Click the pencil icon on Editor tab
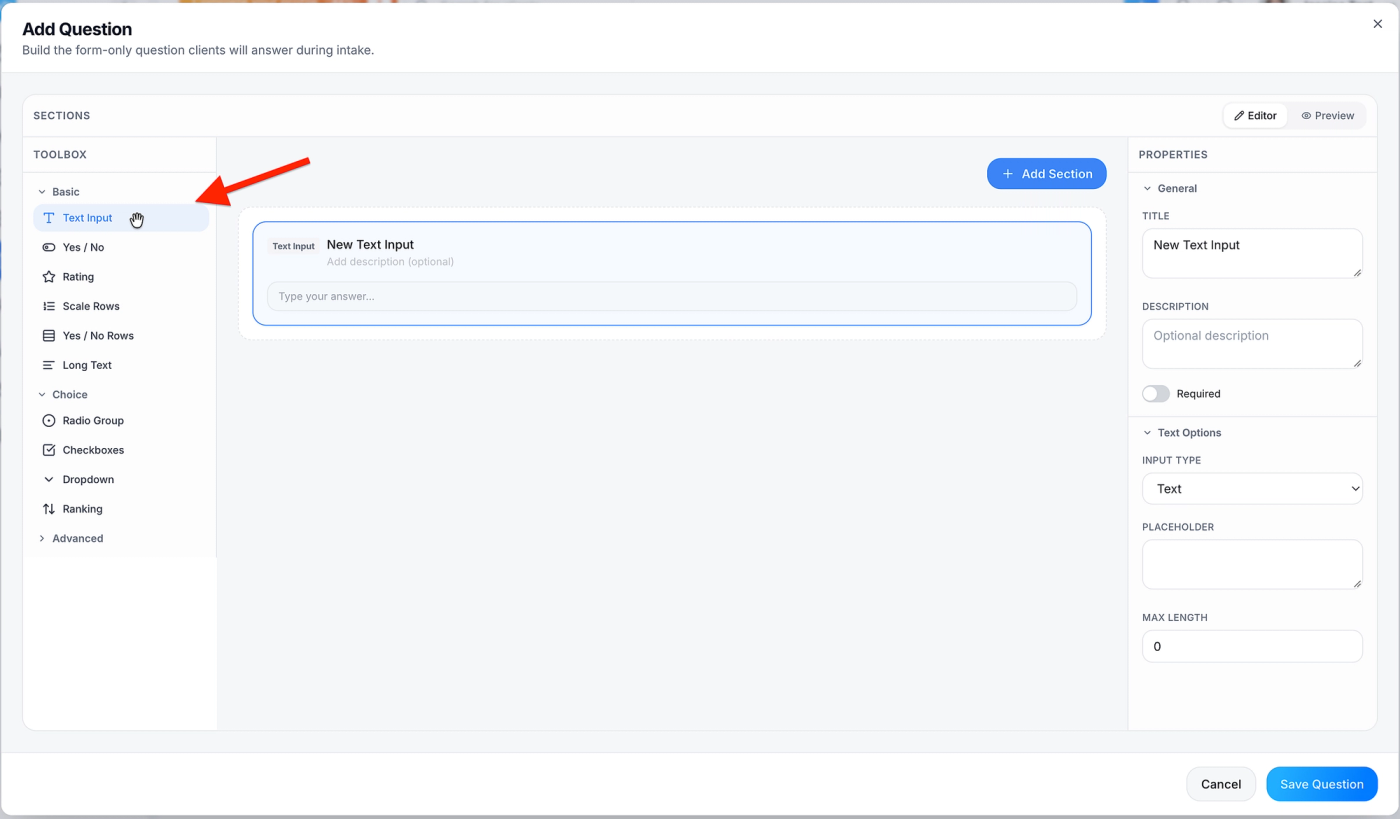Image resolution: width=1400 pixels, height=819 pixels. [x=1239, y=116]
